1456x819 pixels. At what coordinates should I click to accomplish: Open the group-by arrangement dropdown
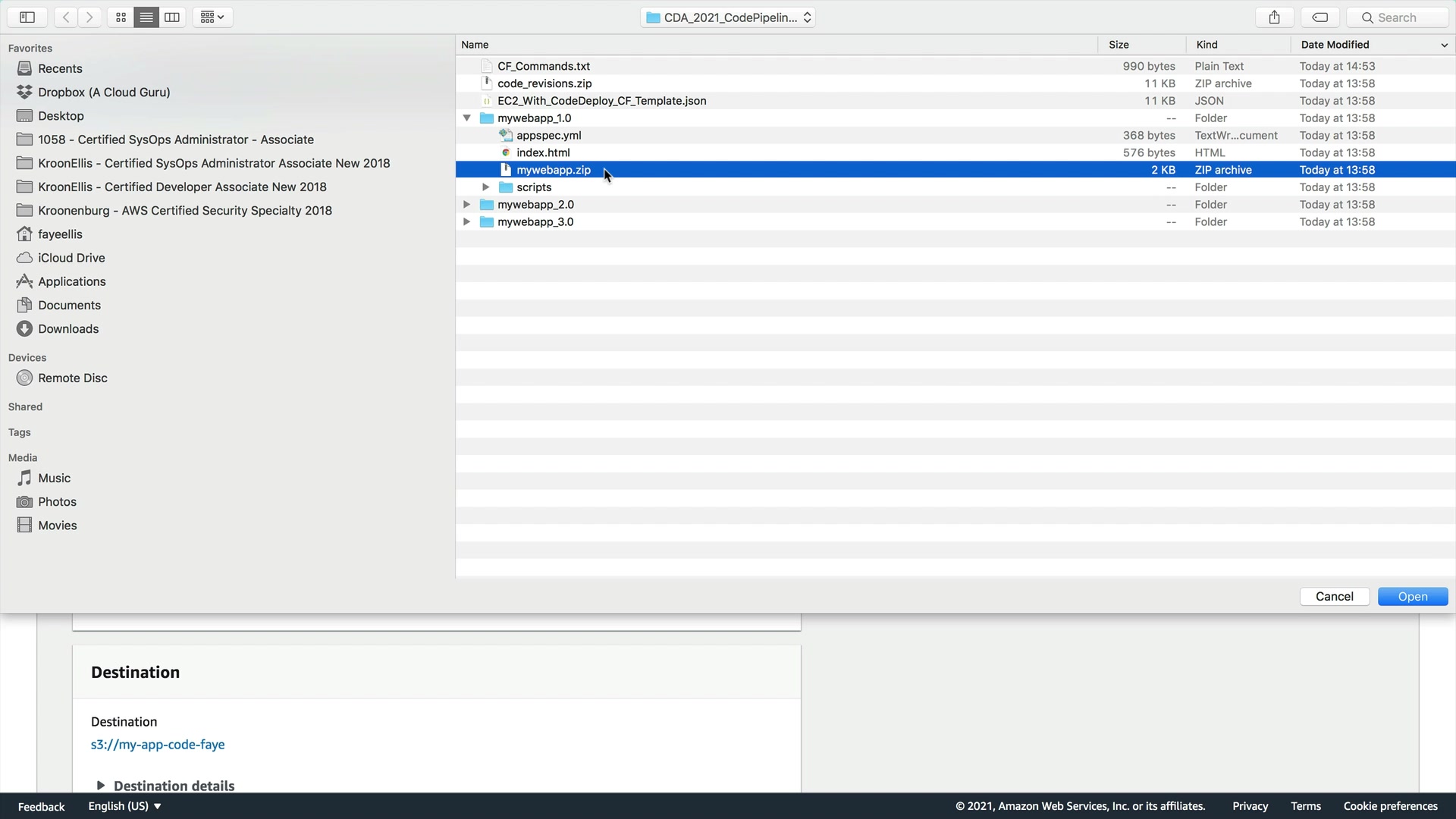(x=212, y=17)
